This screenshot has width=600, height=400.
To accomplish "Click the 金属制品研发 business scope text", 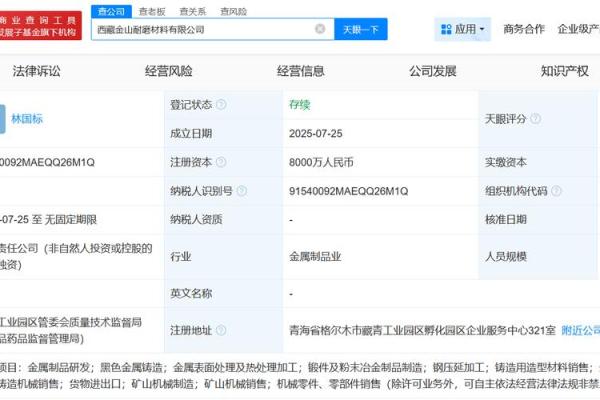I will [x=59, y=368].
